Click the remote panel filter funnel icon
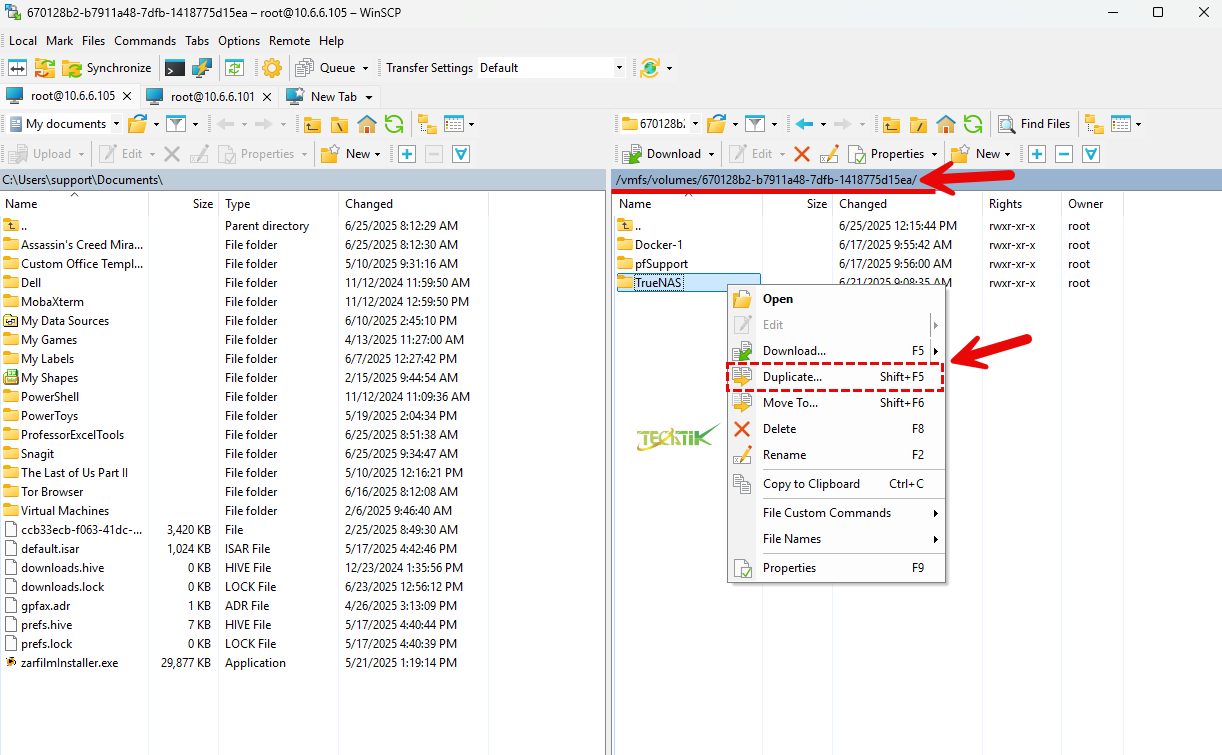 [x=754, y=124]
